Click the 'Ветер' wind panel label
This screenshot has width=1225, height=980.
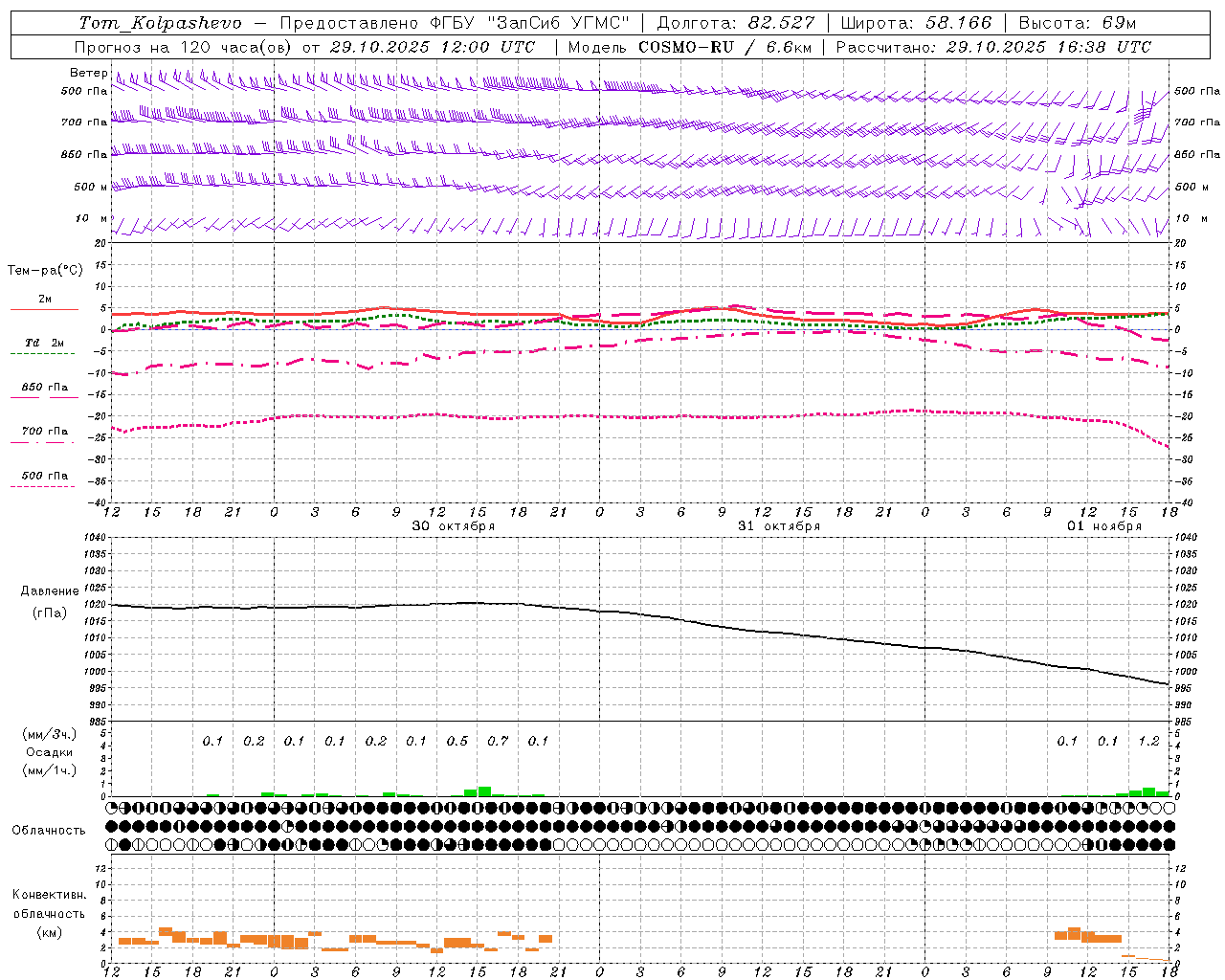pyautogui.click(x=88, y=73)
